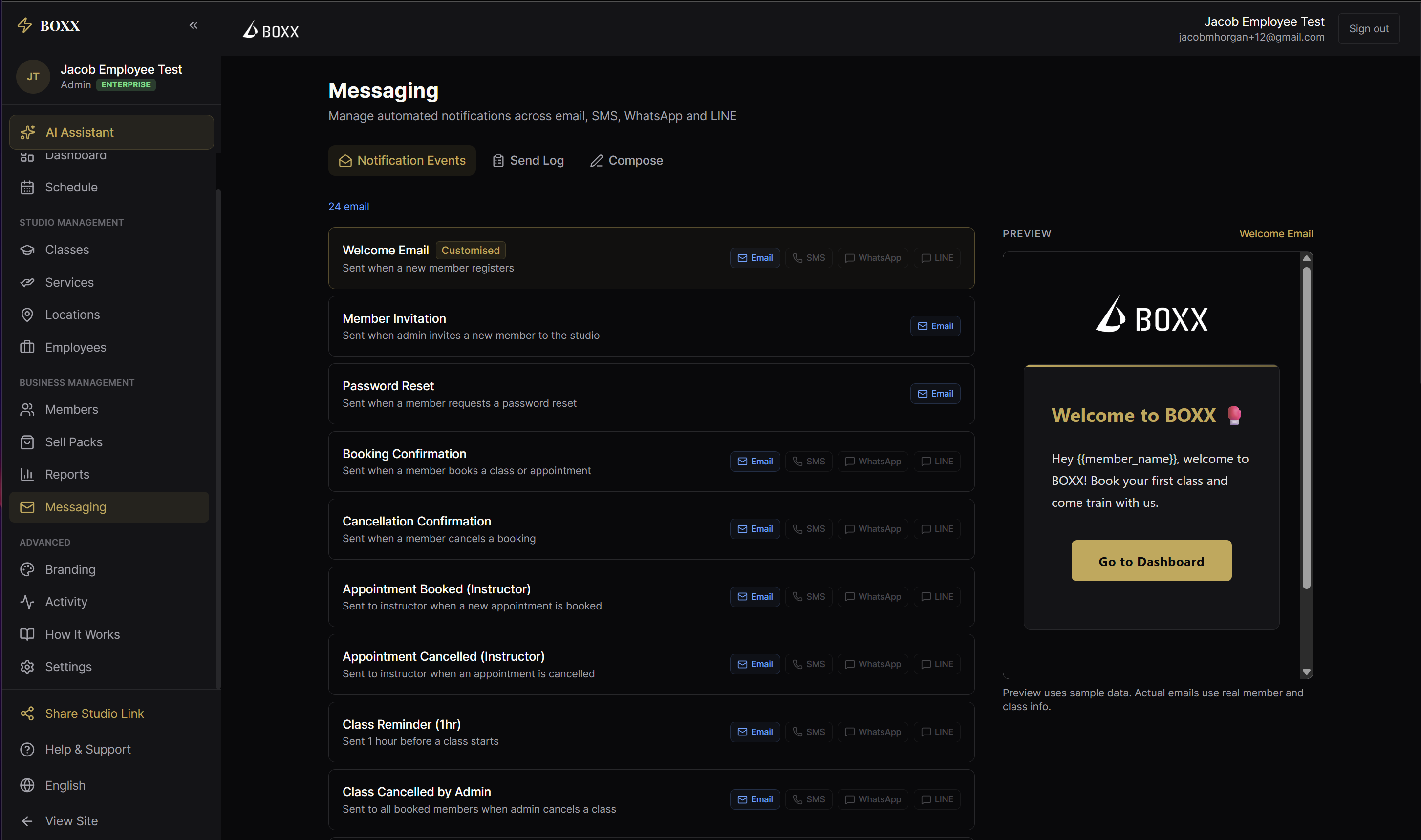Click the 'Sent 1 hour before a class starts' text
This screenshot has width=1421, height=840.
click(x=420, y=741)
